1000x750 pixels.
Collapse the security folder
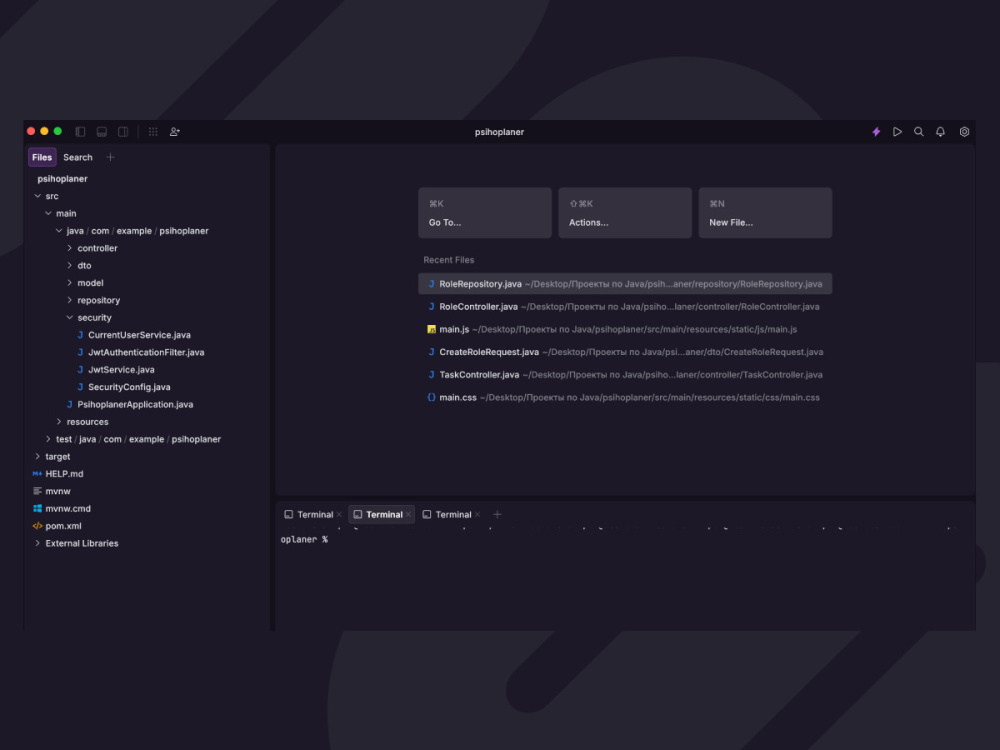tap(70, 318)
